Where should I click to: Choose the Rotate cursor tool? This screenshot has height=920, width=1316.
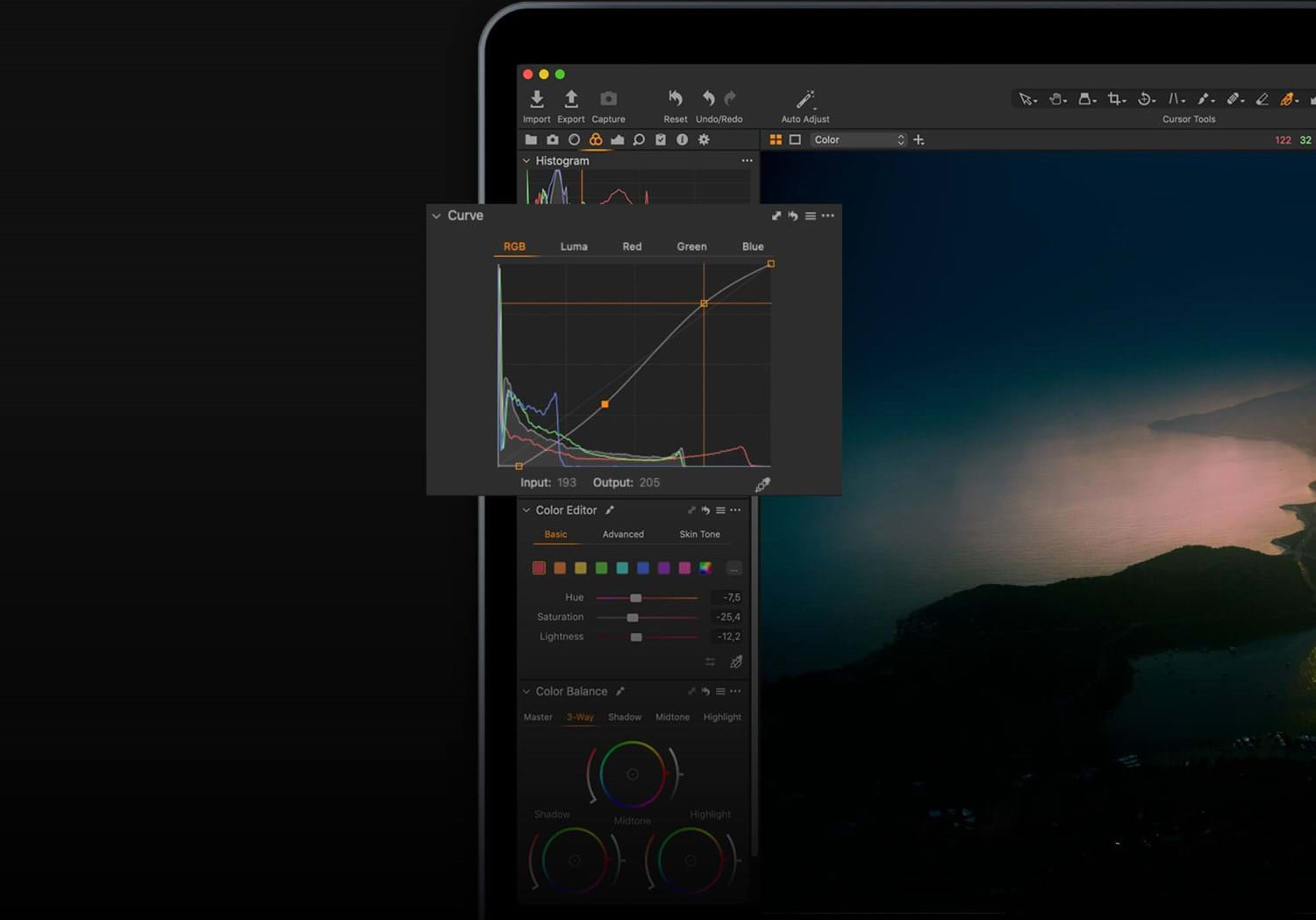[x=1146, y=99]
